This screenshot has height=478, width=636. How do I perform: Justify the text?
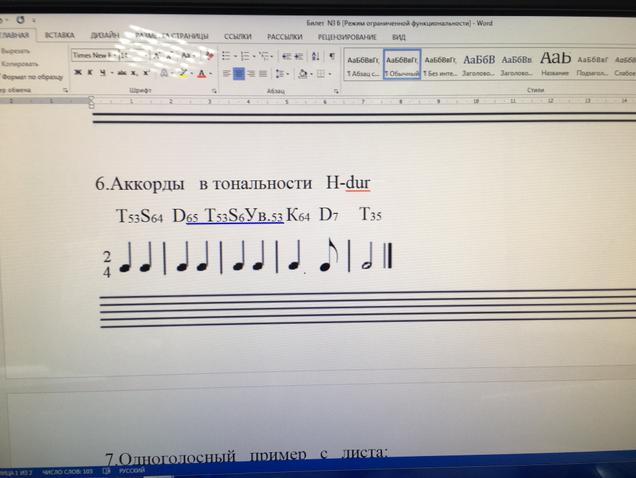tap(263, 74)
